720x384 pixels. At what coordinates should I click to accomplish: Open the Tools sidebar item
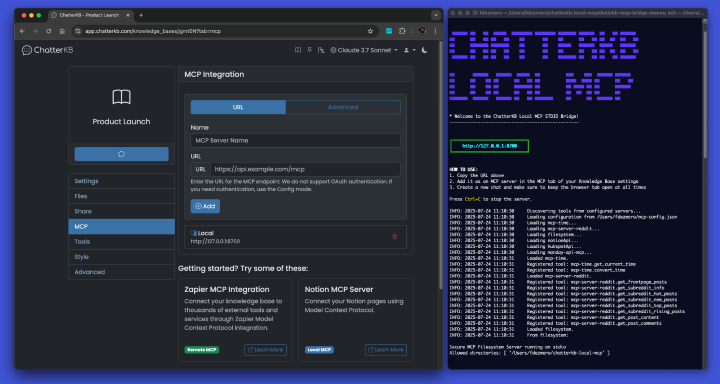click(121, 242)
